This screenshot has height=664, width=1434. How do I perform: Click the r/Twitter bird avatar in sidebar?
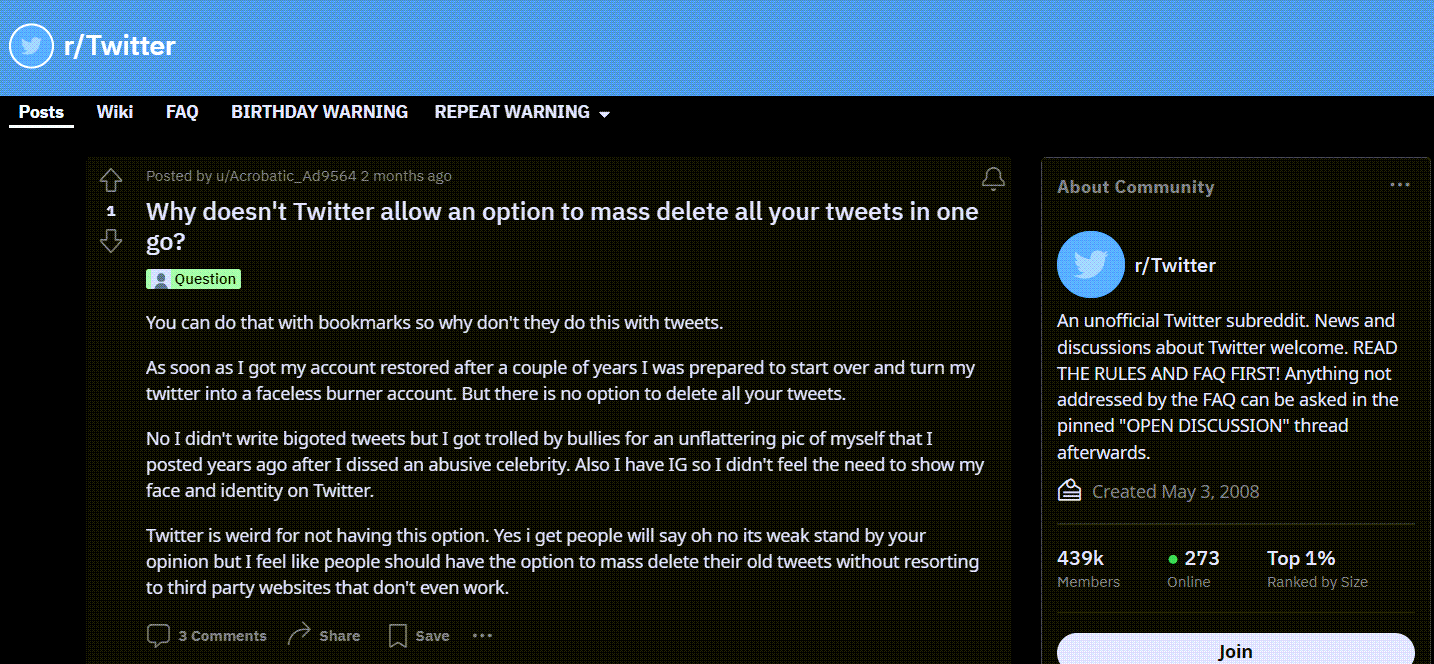(1090, 264)
